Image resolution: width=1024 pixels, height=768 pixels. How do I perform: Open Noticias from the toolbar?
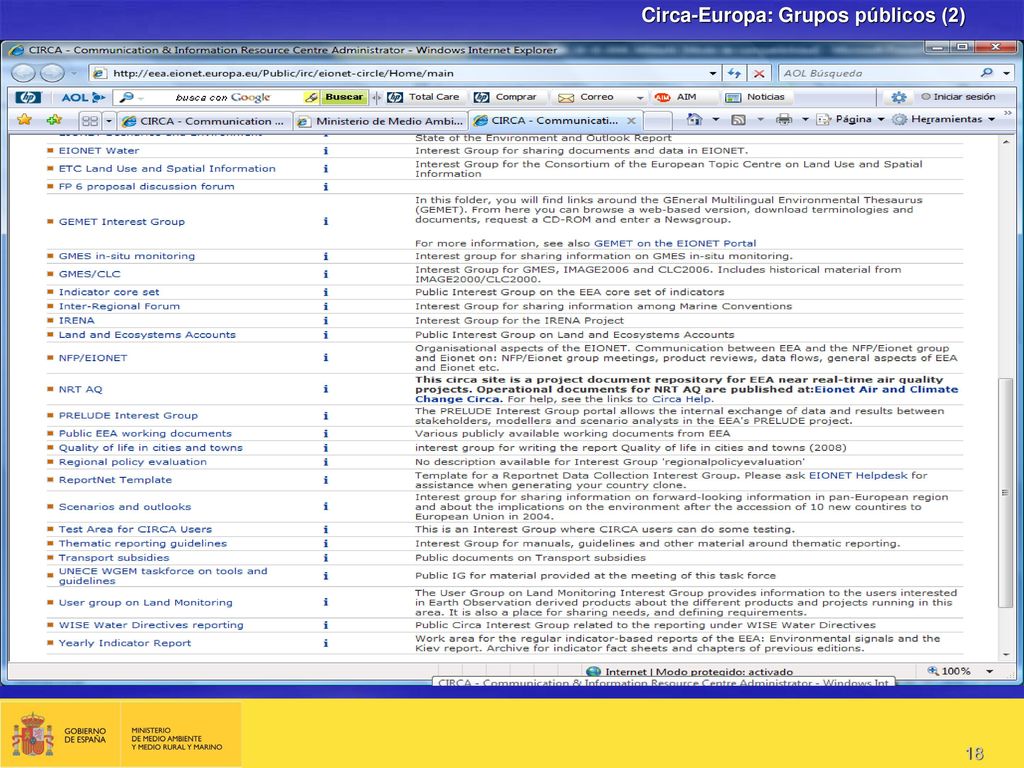click(755, 97)
